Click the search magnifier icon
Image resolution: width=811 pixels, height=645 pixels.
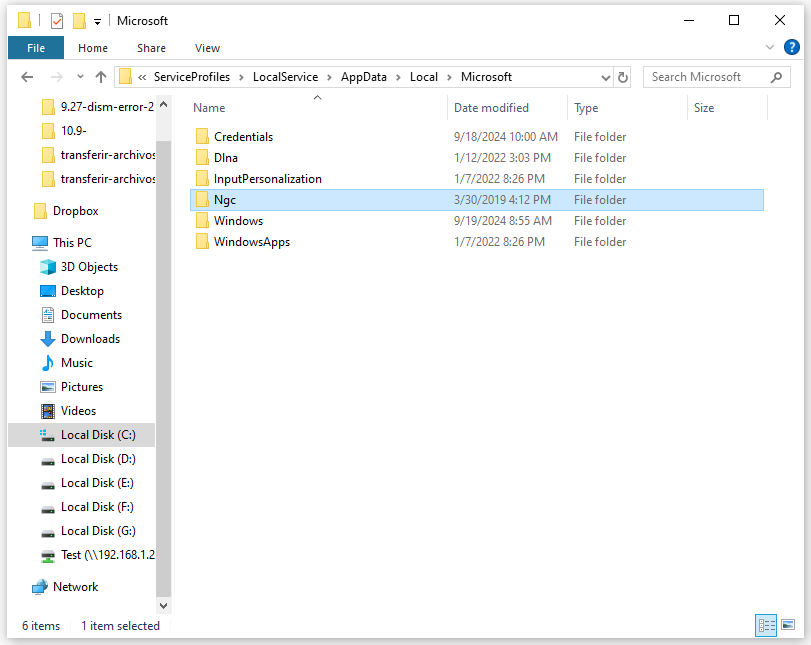776,77
